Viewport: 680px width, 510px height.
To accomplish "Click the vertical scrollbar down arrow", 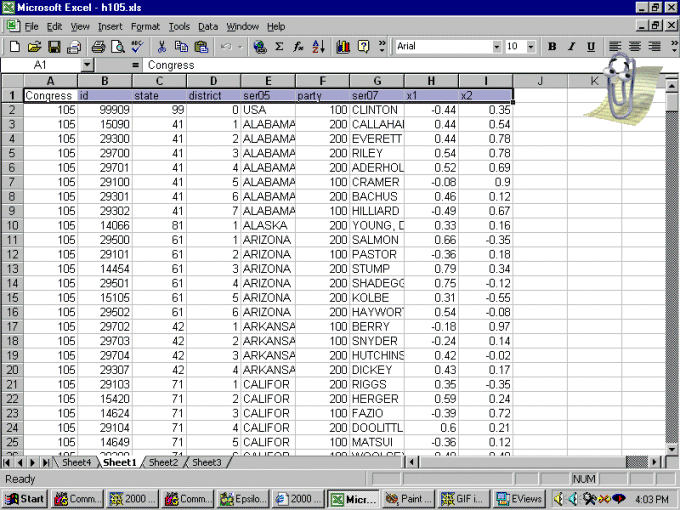I will pos(672,448).
